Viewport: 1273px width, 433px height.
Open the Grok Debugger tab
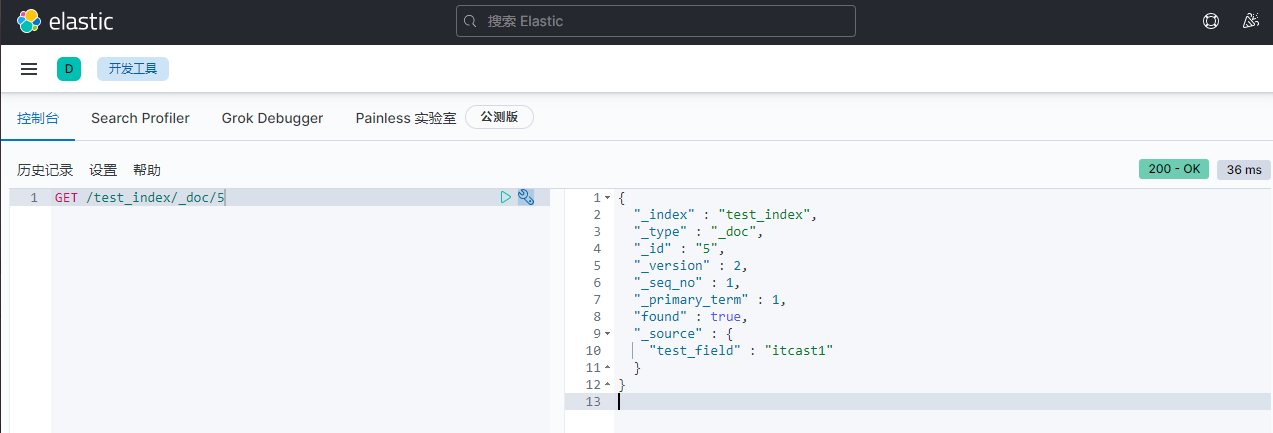(x=272, y=118)
